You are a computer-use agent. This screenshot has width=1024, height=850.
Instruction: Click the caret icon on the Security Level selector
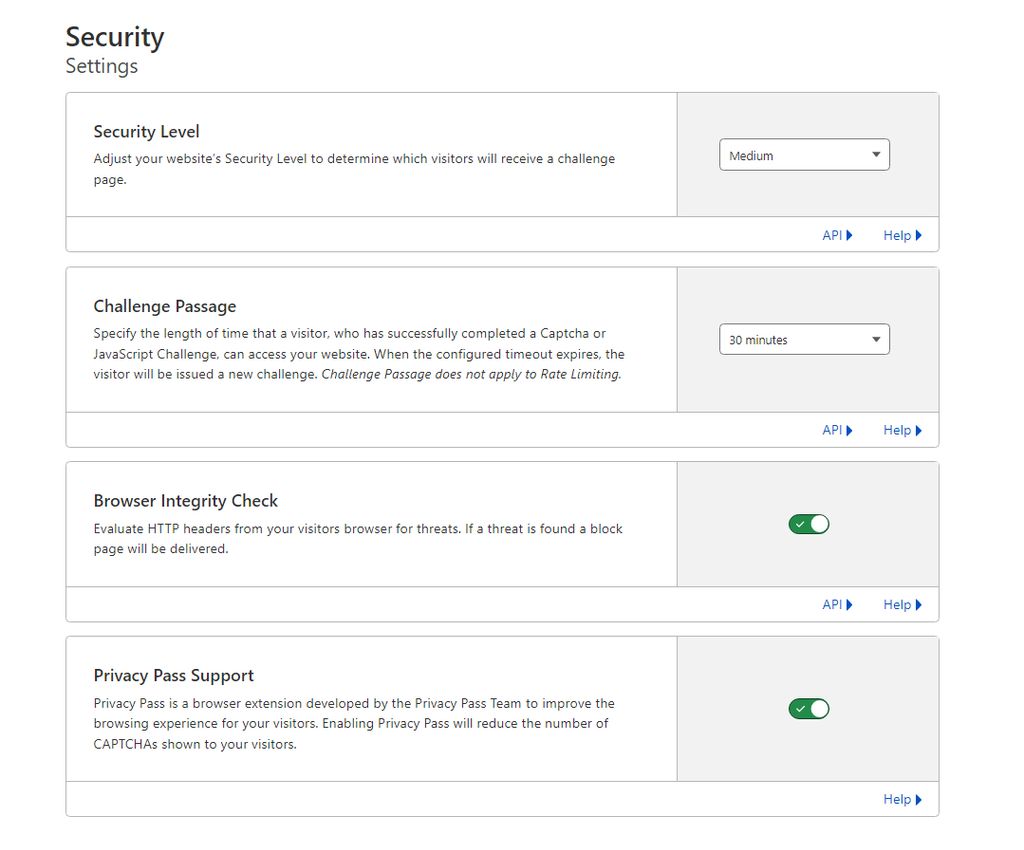point(875,154)
